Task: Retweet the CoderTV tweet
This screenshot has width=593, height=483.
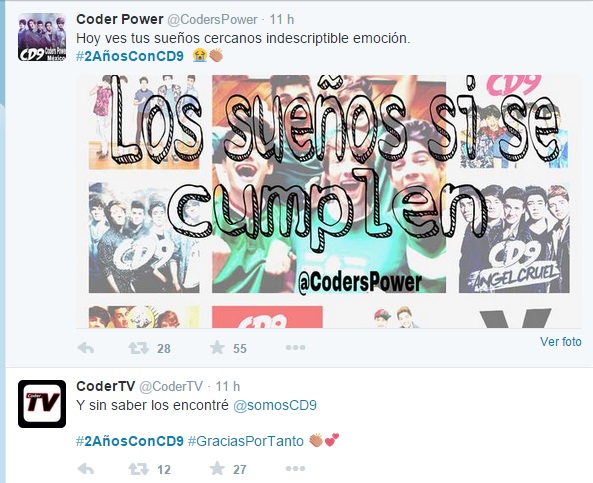Action: point(138,469)
